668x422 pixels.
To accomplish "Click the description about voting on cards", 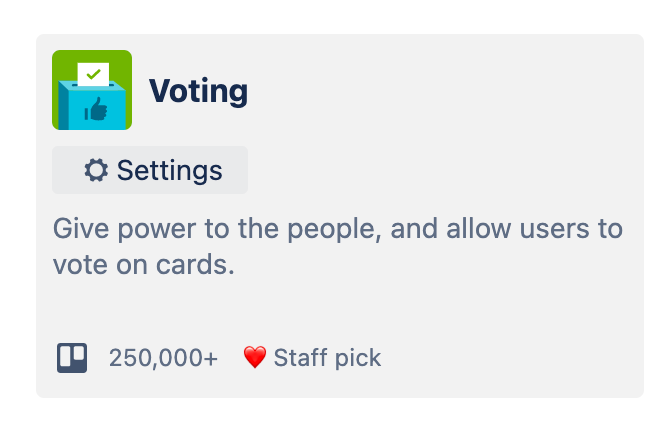I will [x=338, y=247].
